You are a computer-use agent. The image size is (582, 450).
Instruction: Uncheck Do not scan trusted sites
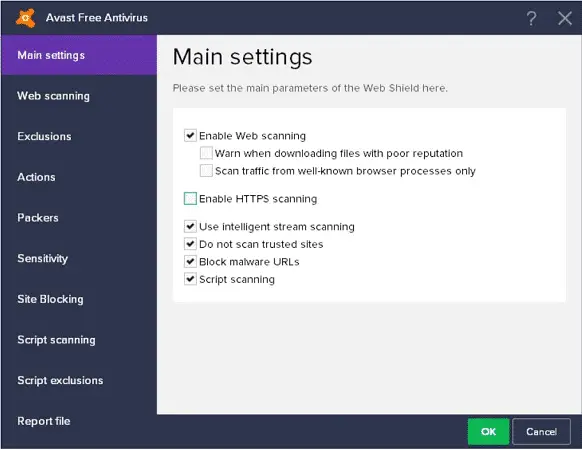[190, 244]
